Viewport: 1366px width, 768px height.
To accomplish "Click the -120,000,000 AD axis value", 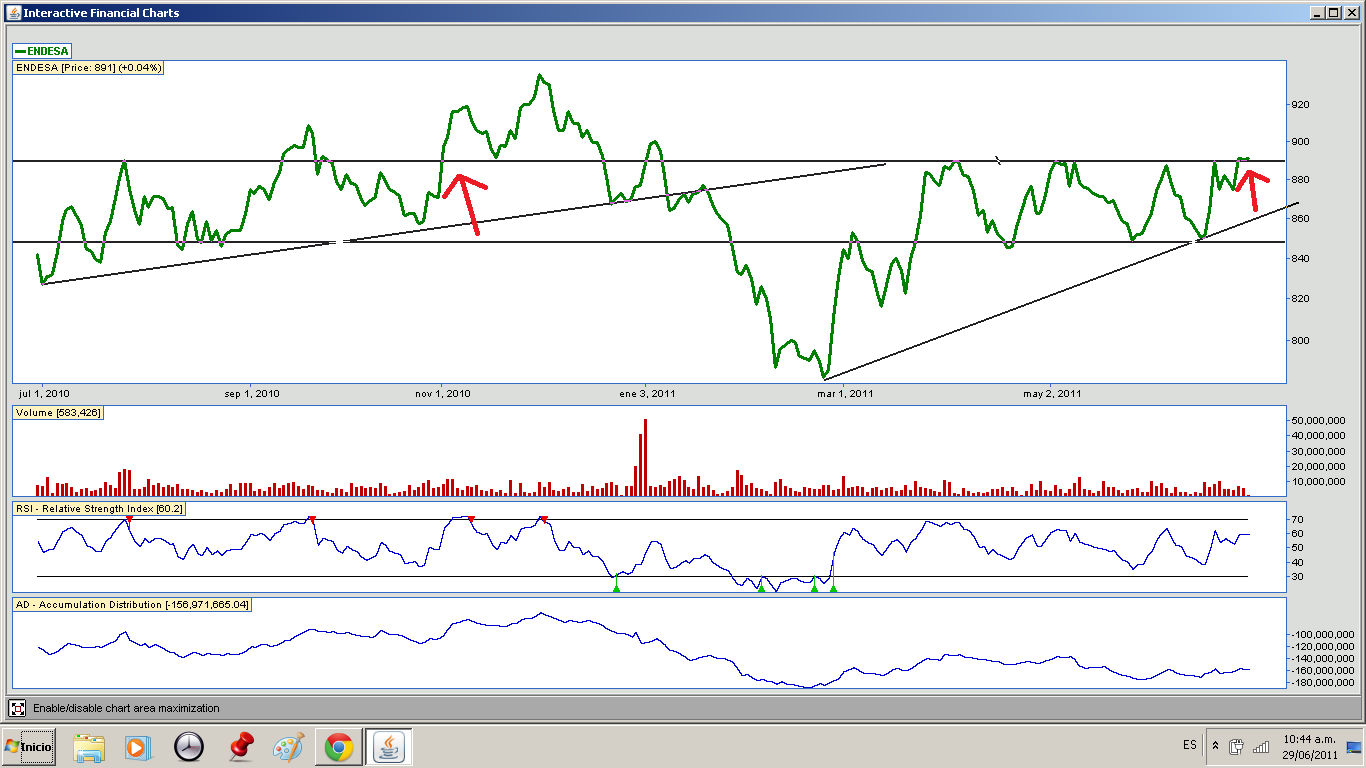I will coord(1322,647).
